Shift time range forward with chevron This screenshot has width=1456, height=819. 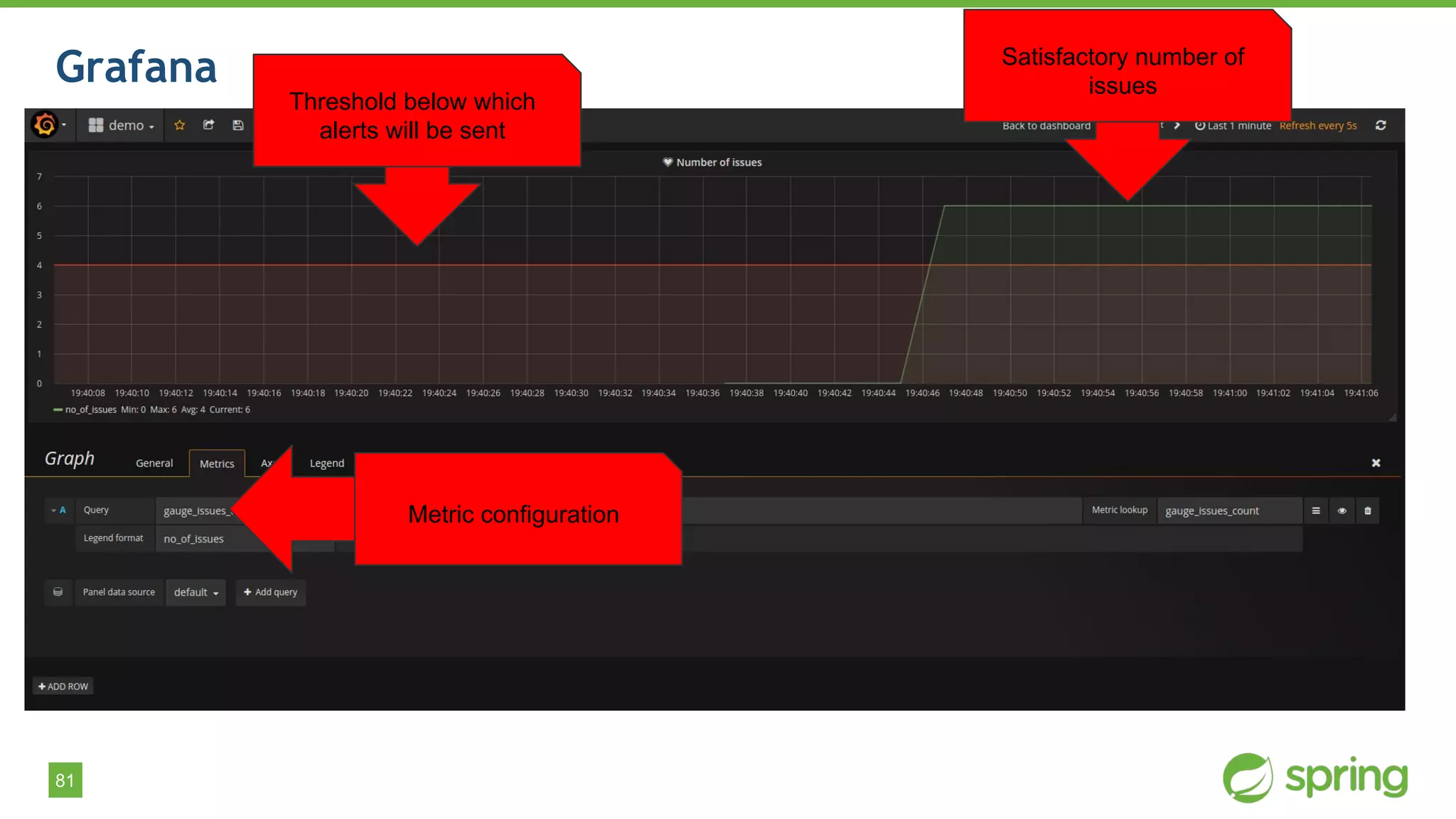point(1177,125)
